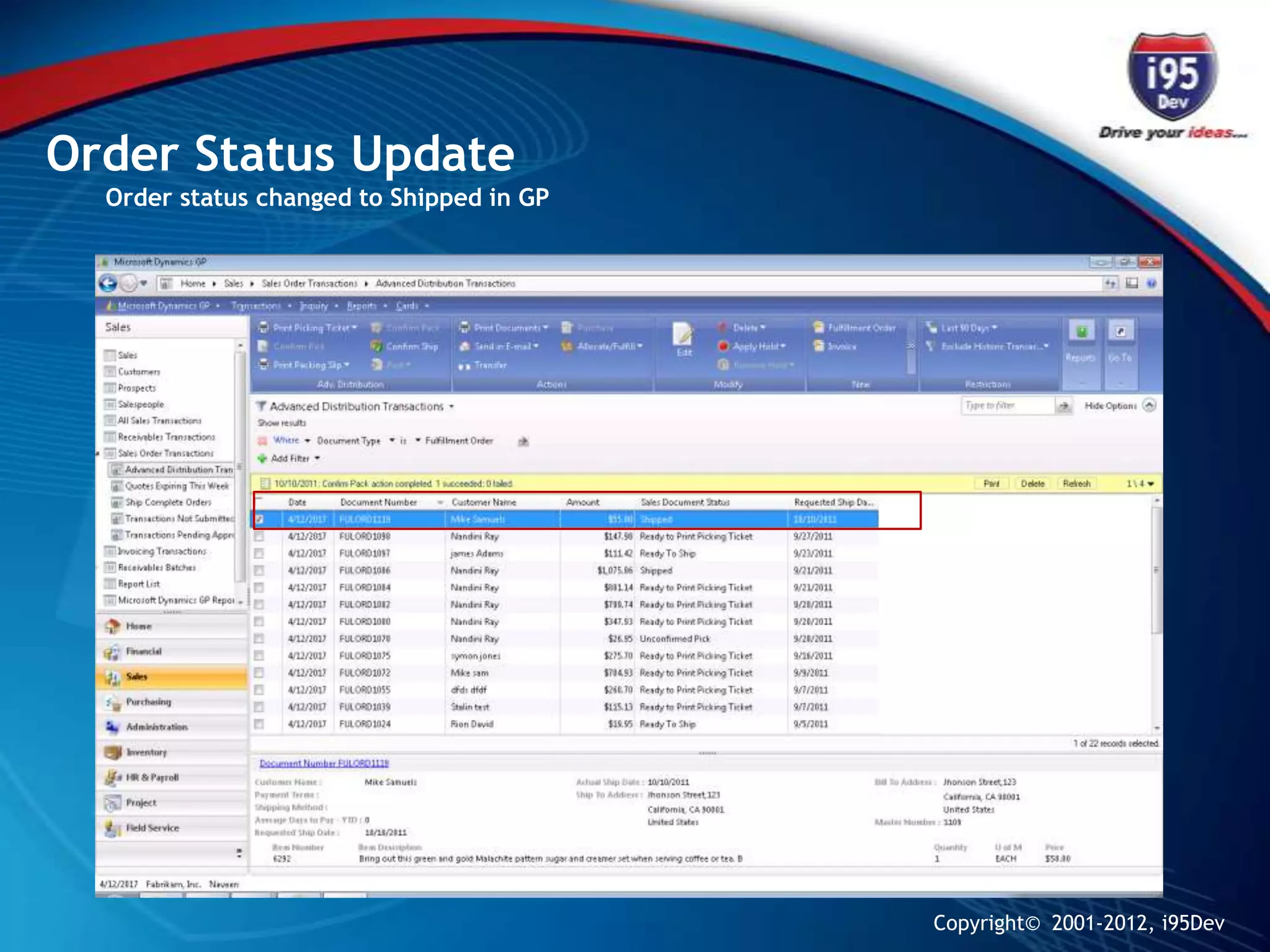
Task: Click the Print message button
Action: 991,483
